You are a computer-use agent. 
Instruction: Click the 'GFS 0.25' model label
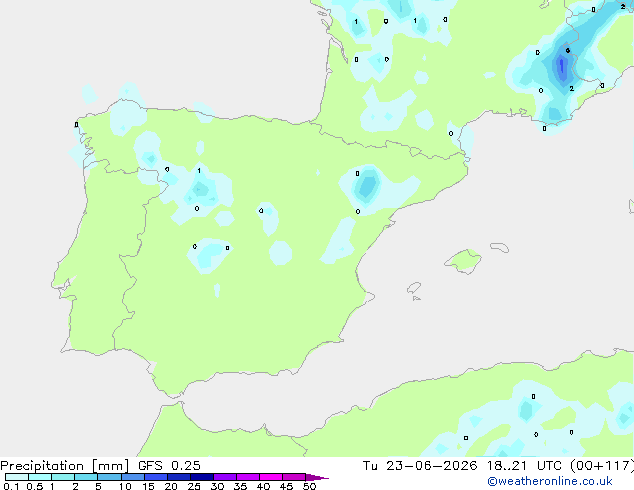(169, 466)
